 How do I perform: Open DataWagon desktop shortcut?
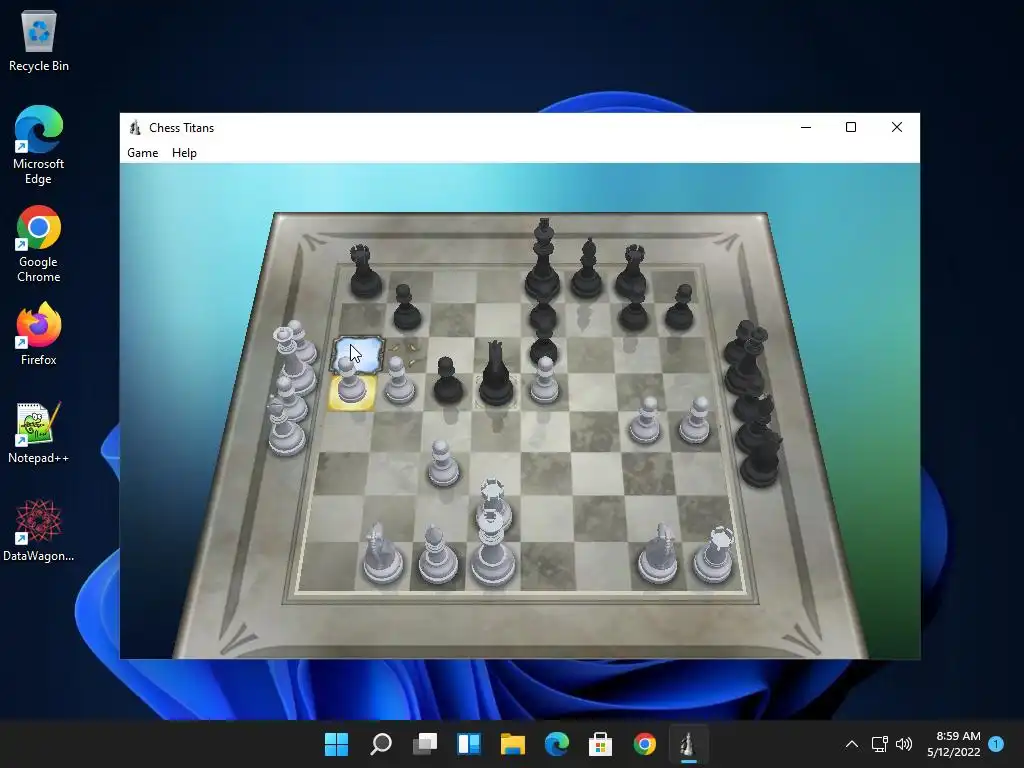coord(39,530)
